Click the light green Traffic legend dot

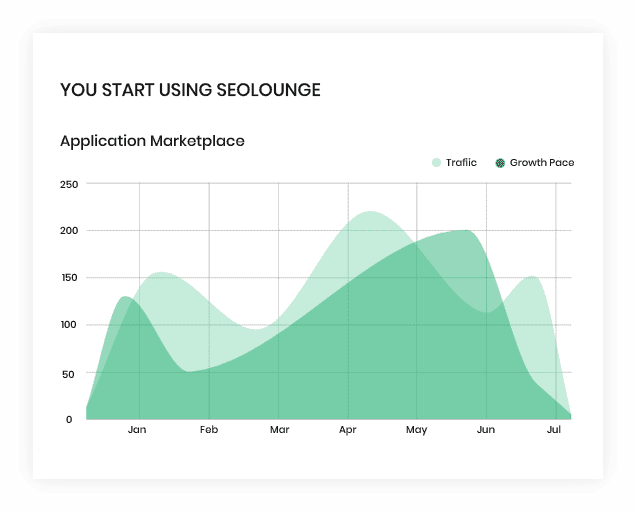[436, 163]
